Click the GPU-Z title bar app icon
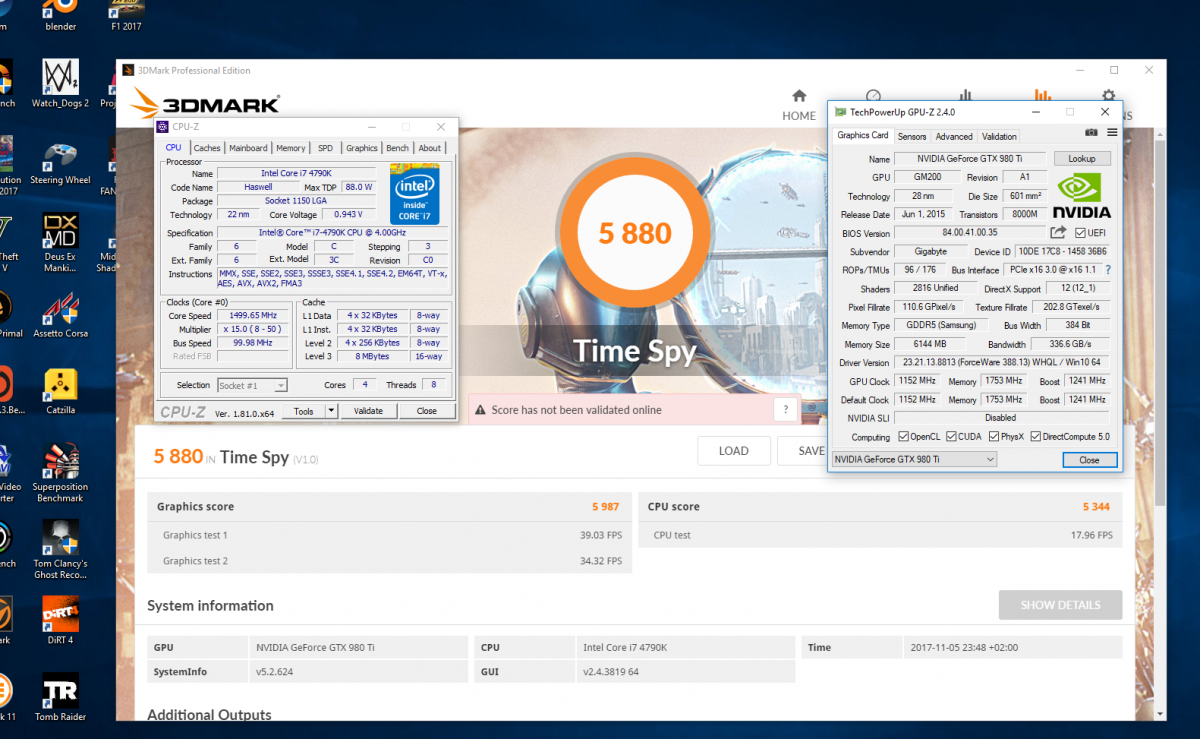The width and height of the screenshot is (1200, 739). (841, 112)
